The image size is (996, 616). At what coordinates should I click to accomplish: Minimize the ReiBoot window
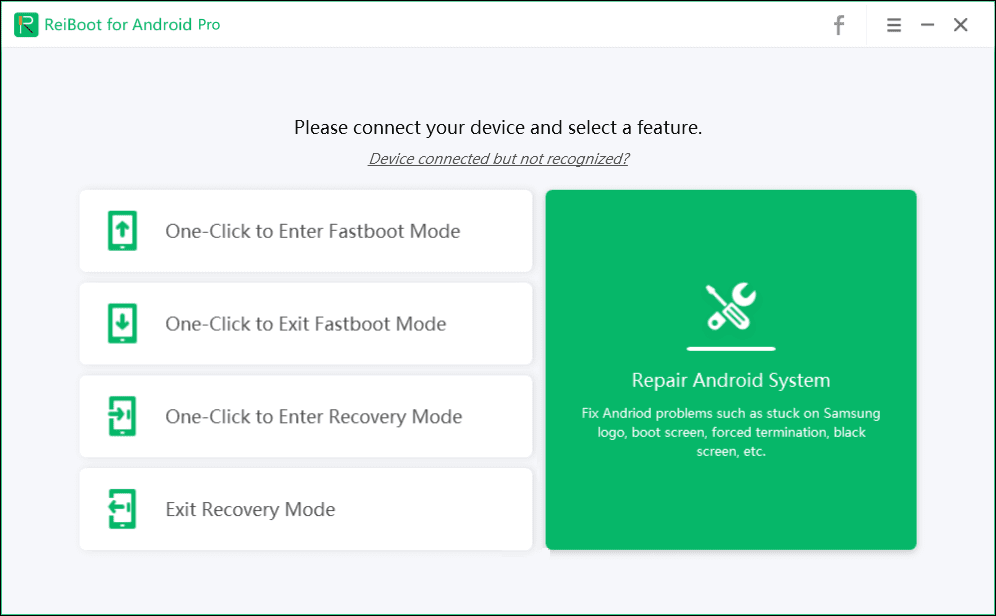click(x=927, y=25)
